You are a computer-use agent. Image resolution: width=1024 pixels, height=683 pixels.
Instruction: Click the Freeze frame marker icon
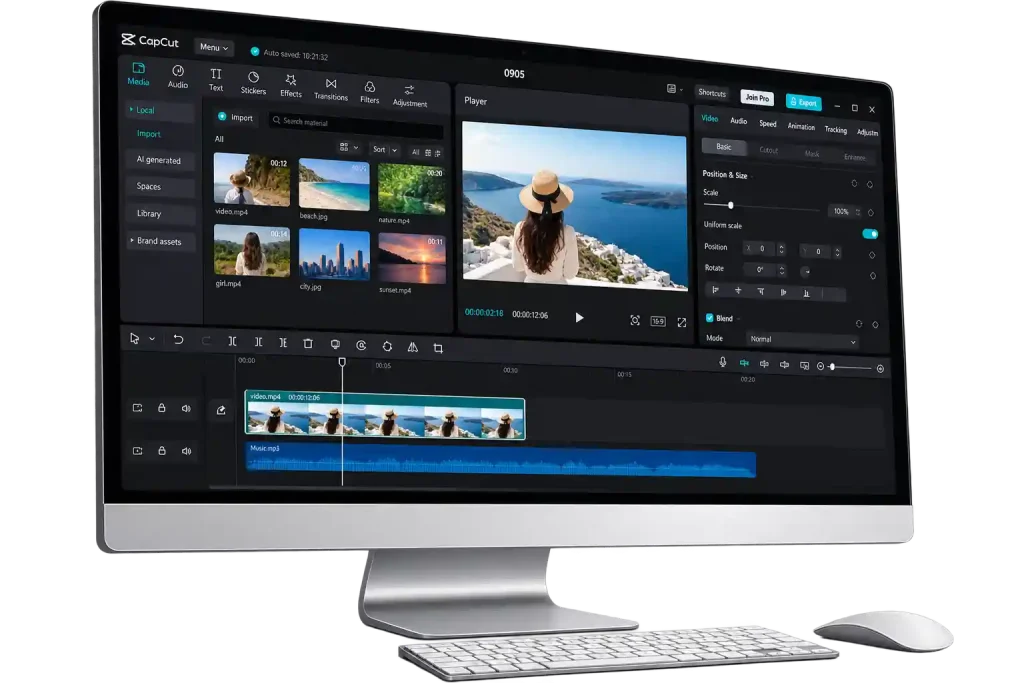[335, 344]
